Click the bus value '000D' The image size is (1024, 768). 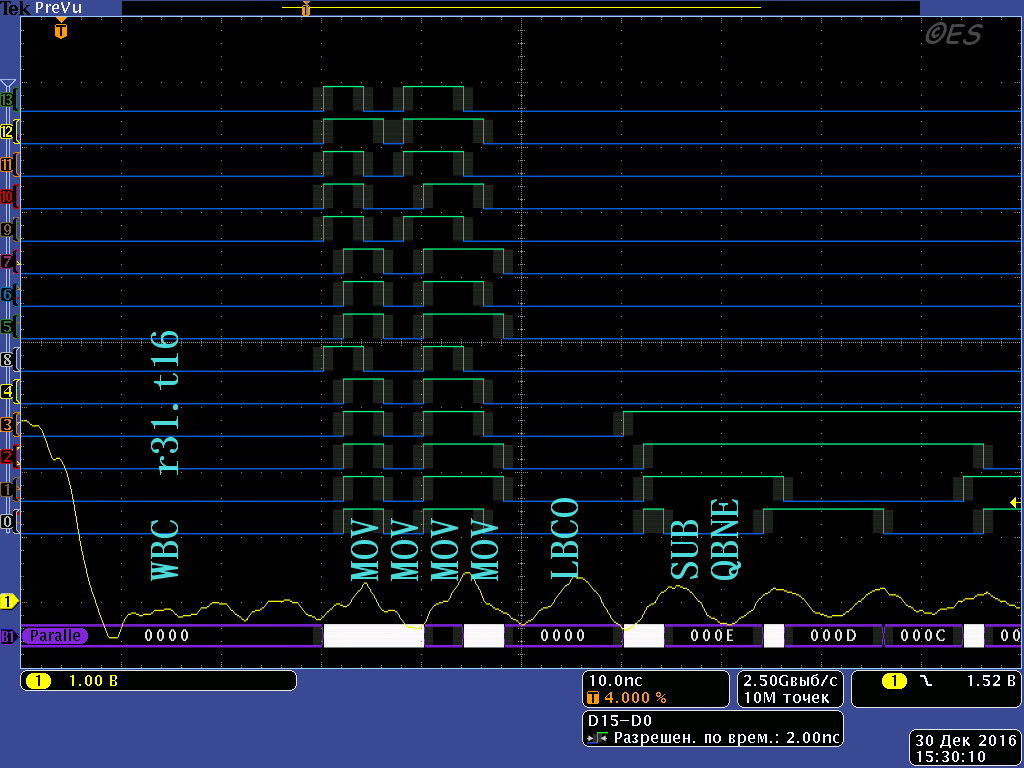pyautogui.click(x=833, y=635)
